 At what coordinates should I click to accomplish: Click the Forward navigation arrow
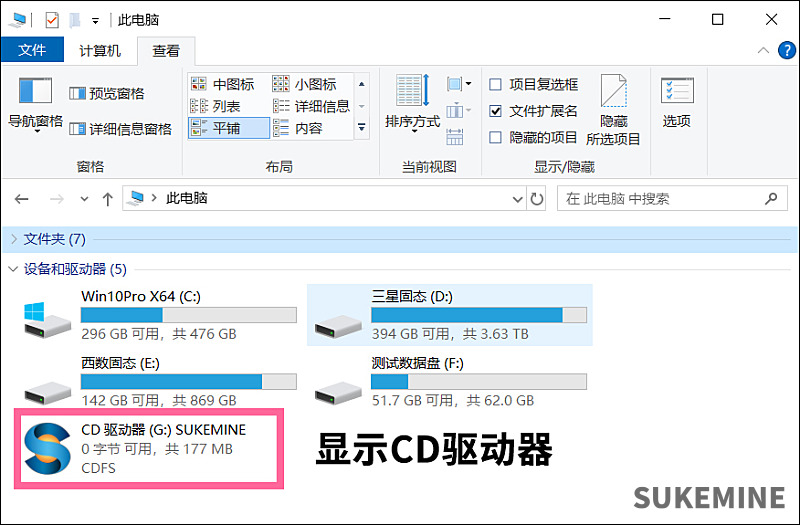56,199
